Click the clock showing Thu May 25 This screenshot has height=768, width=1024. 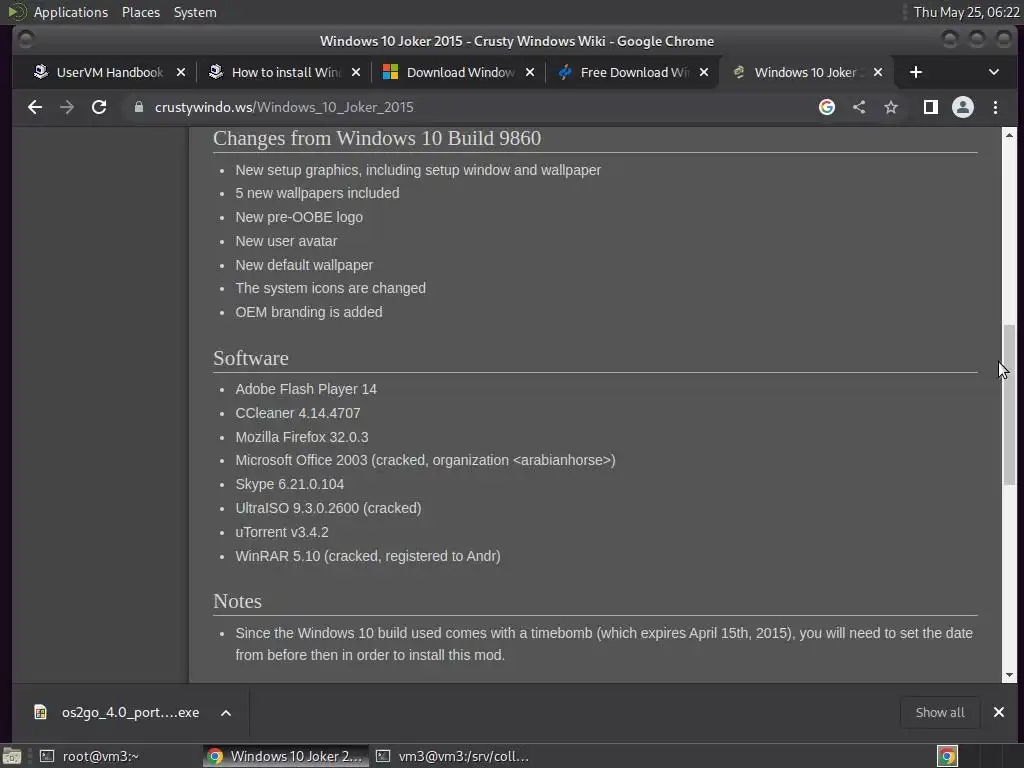coord(966,12)
